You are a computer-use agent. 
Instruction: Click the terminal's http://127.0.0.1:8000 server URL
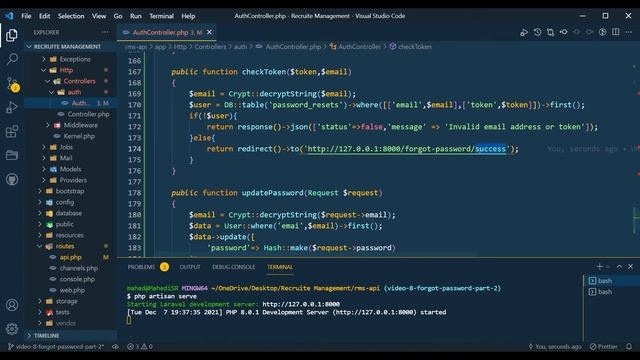pos(301,304)
